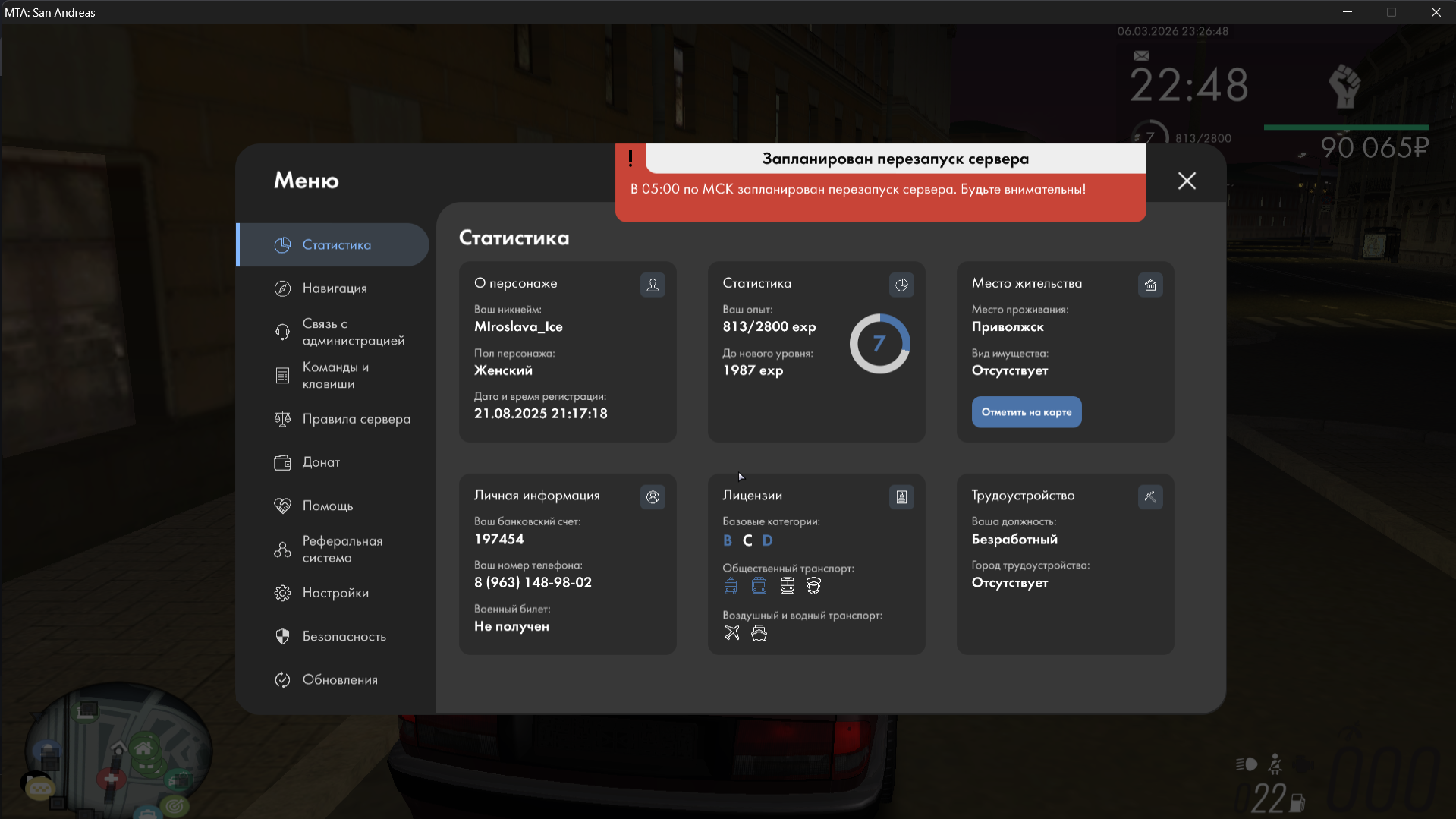Close the Меню panel with X
This screenshot has width=1456, height=819.
coord(1187,181)
